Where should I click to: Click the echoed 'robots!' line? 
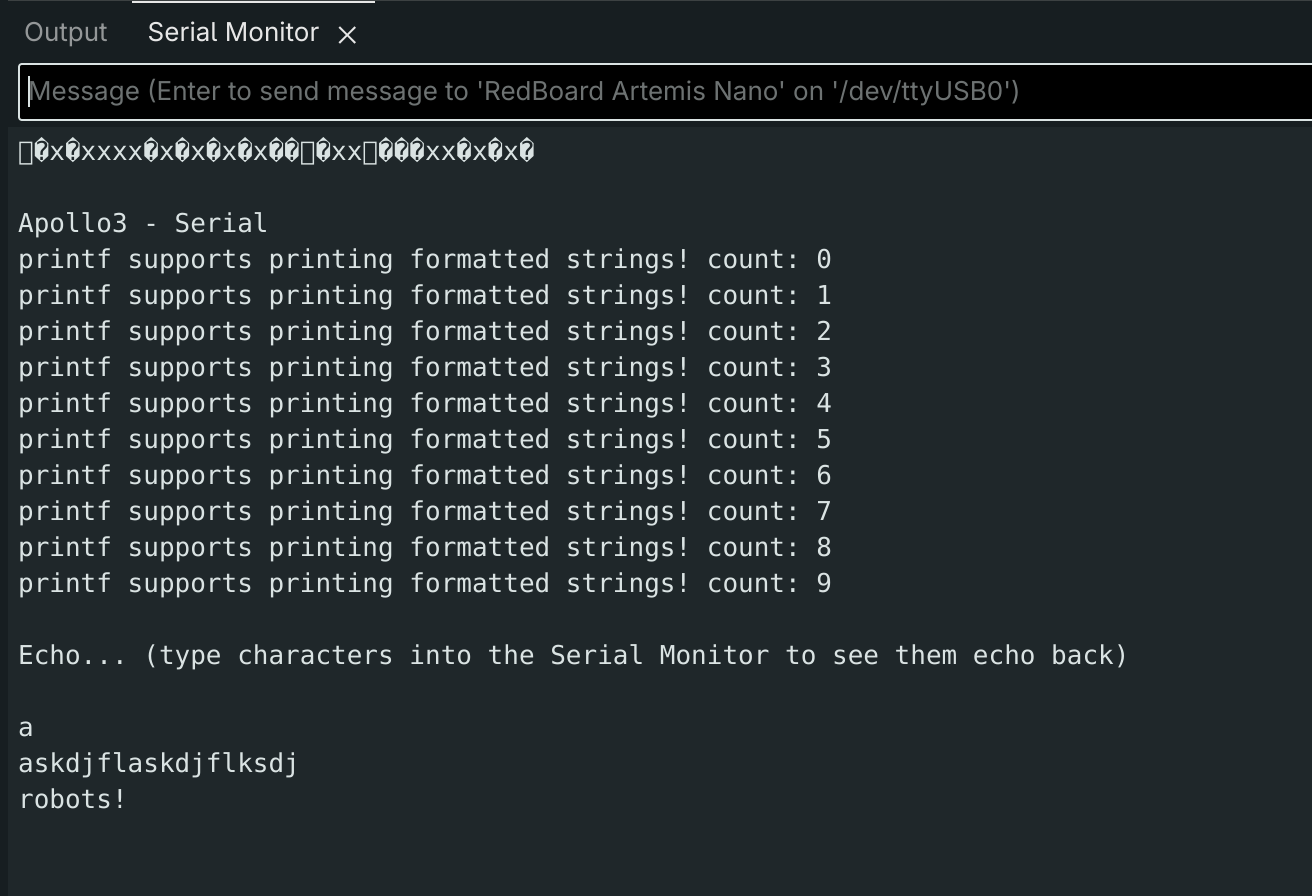[x=72, y=800]
